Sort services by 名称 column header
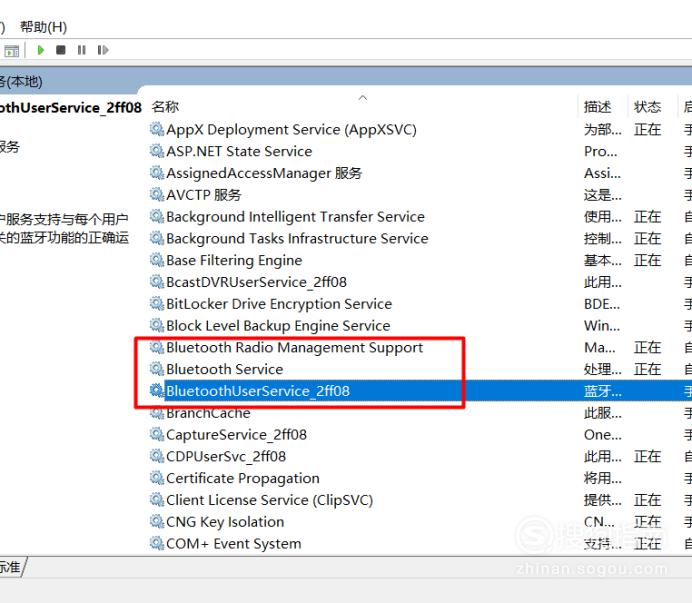Viewport: 692px width, 603px height. click(165, 107)
